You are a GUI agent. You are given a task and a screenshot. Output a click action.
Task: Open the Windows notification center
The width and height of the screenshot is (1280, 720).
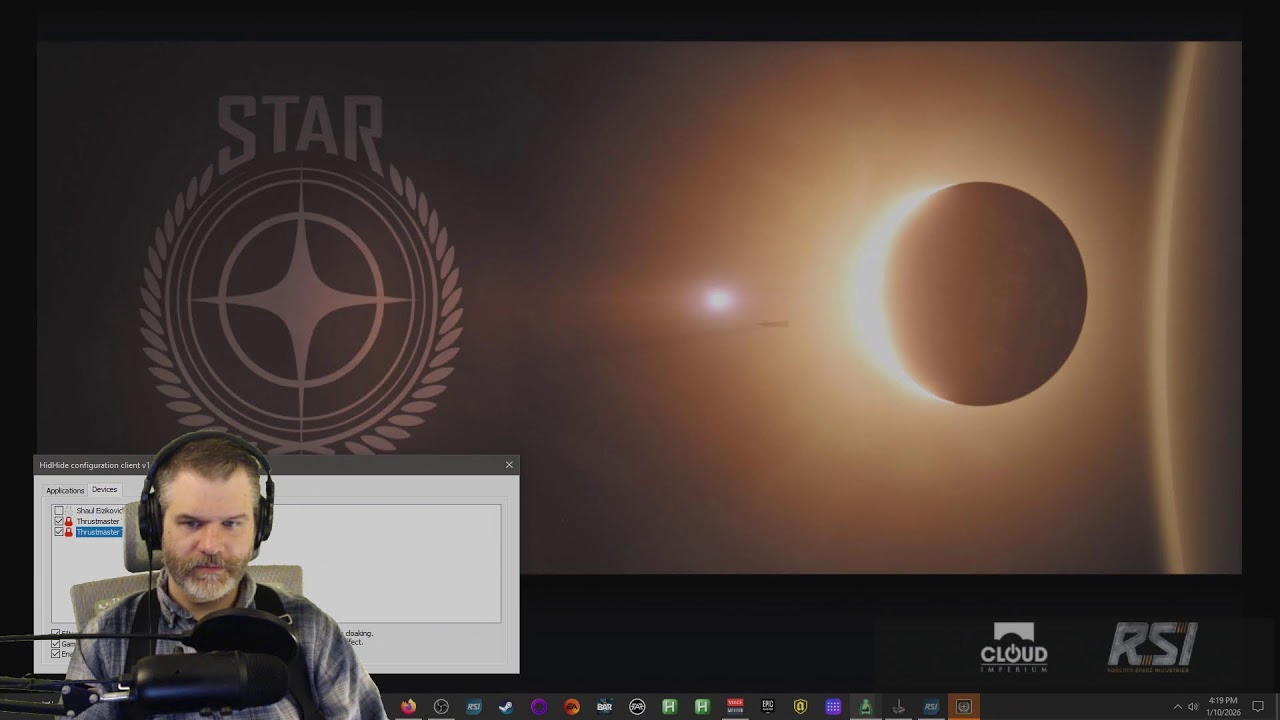point(1258,707)
